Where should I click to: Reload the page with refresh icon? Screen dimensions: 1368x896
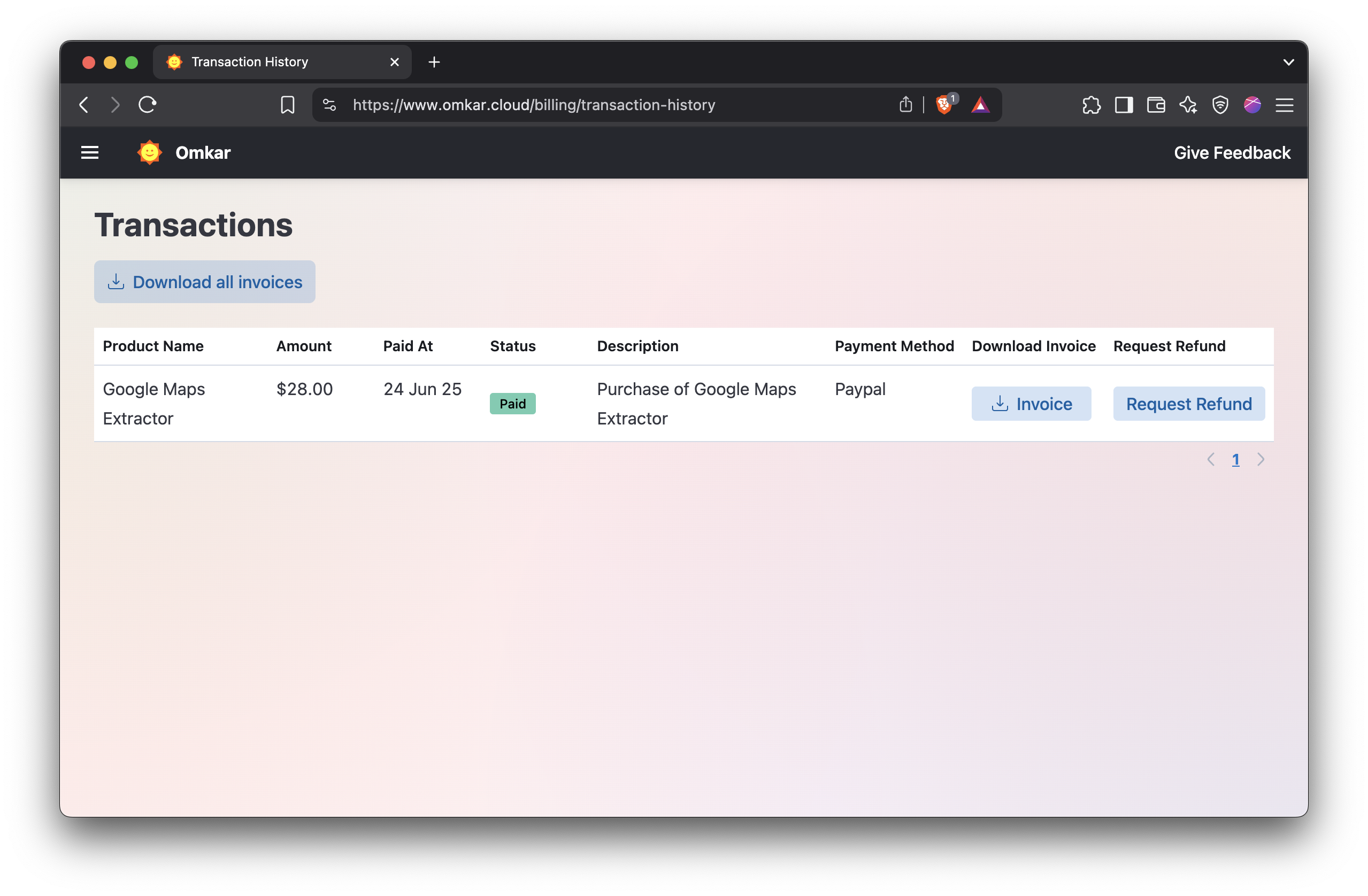coord(147,105)
